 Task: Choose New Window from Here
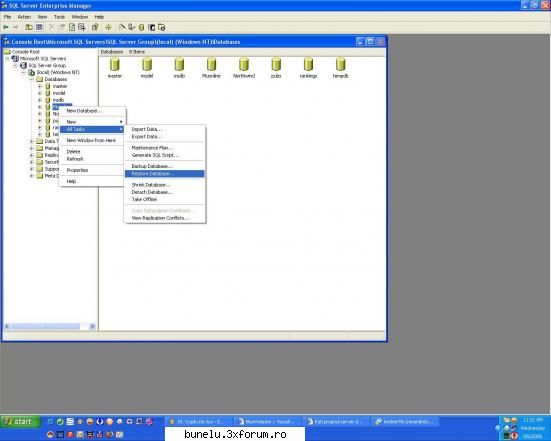point(92,140)
